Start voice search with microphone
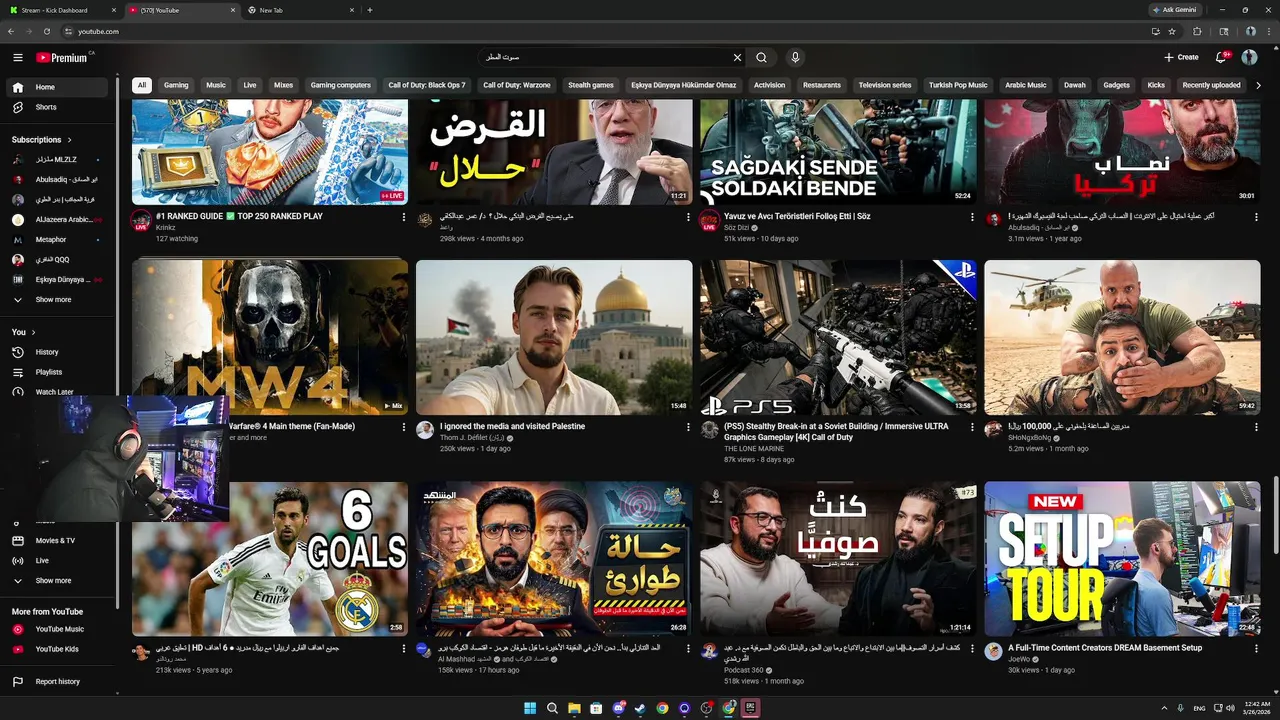The height and width of the screenshot is (720, 1280). click(795, 57)
